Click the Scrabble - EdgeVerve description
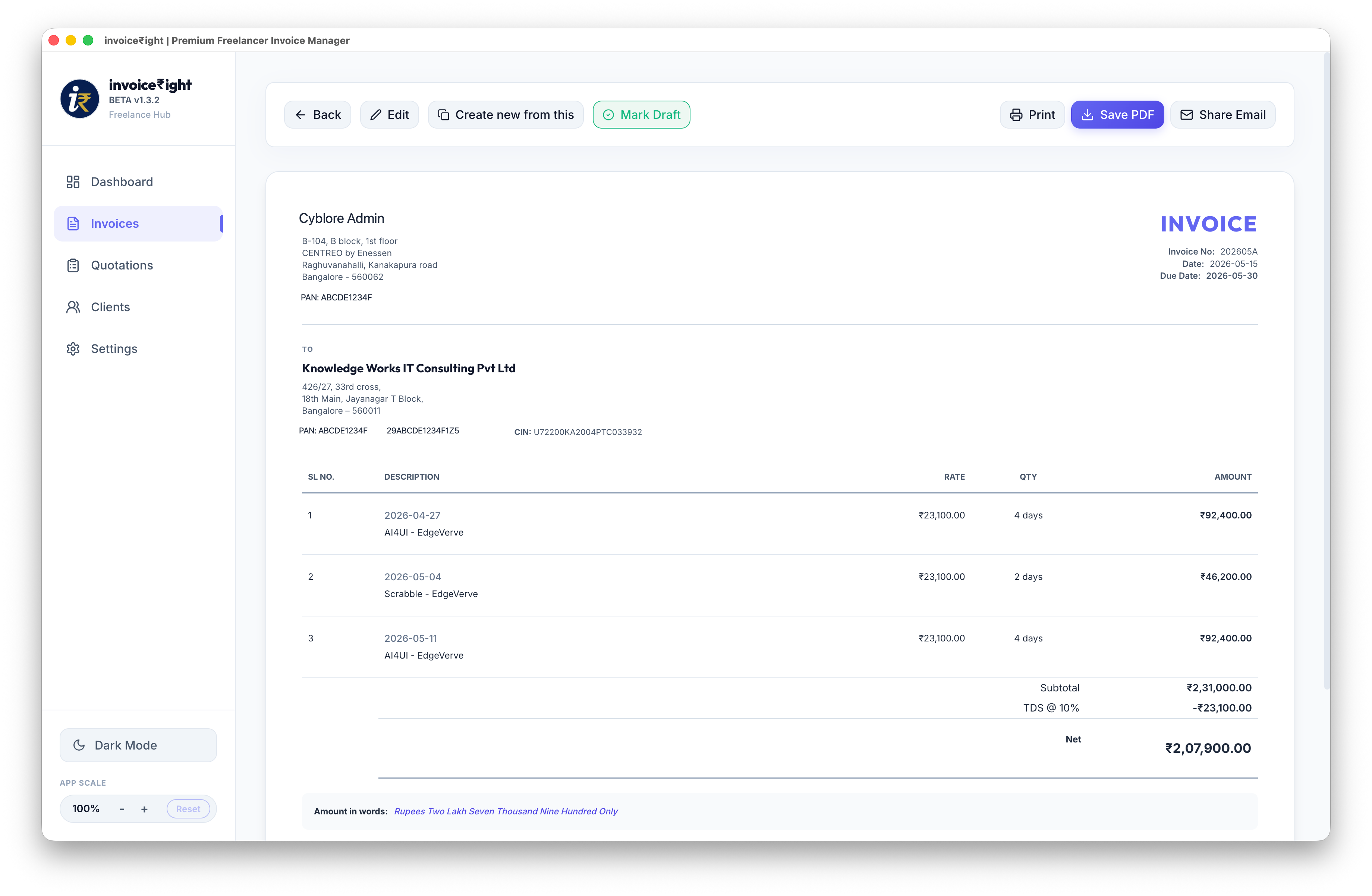Screen dimensions: 1372x896 431,594
